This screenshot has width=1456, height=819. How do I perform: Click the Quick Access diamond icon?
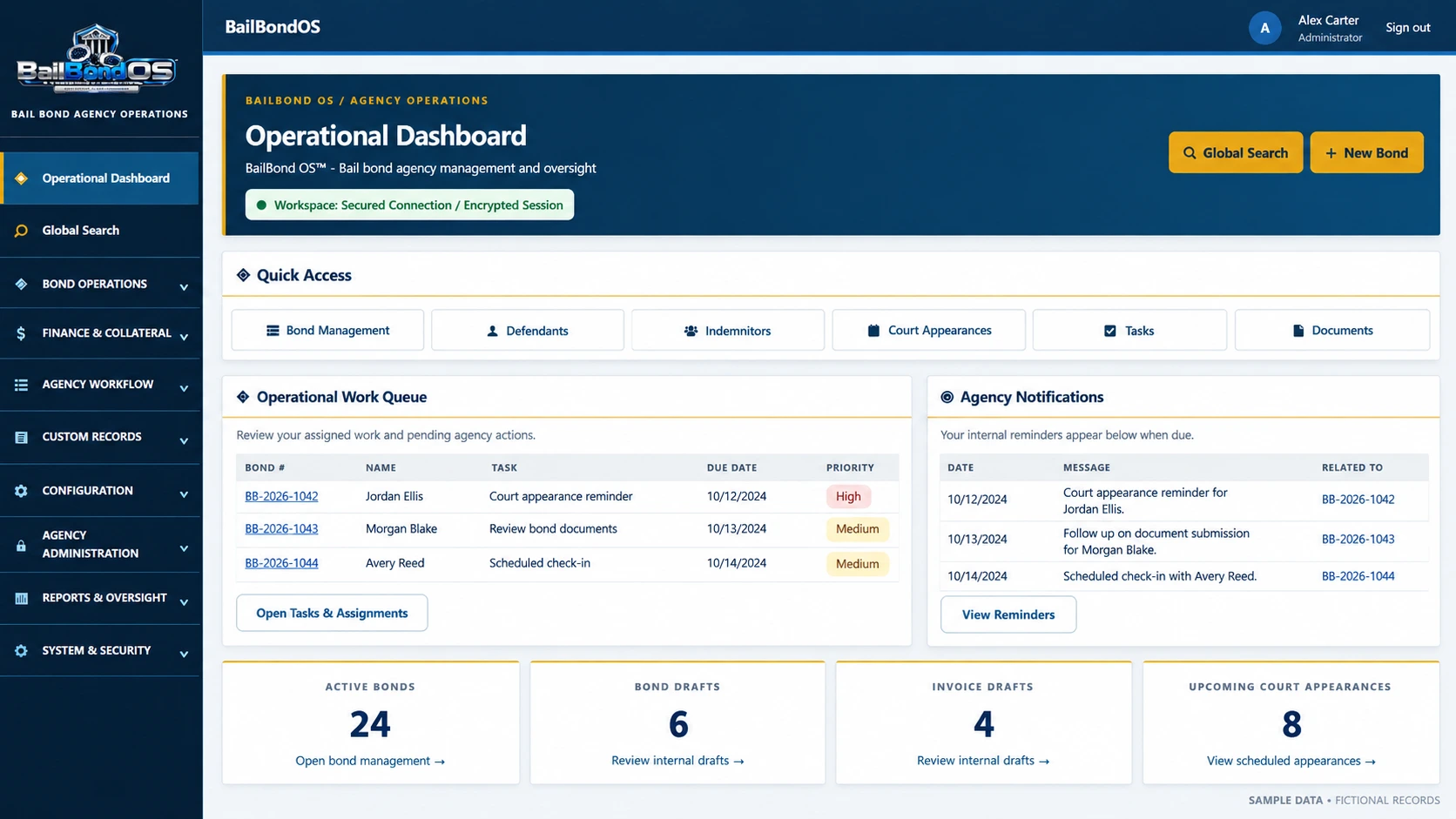coord(243,275)
